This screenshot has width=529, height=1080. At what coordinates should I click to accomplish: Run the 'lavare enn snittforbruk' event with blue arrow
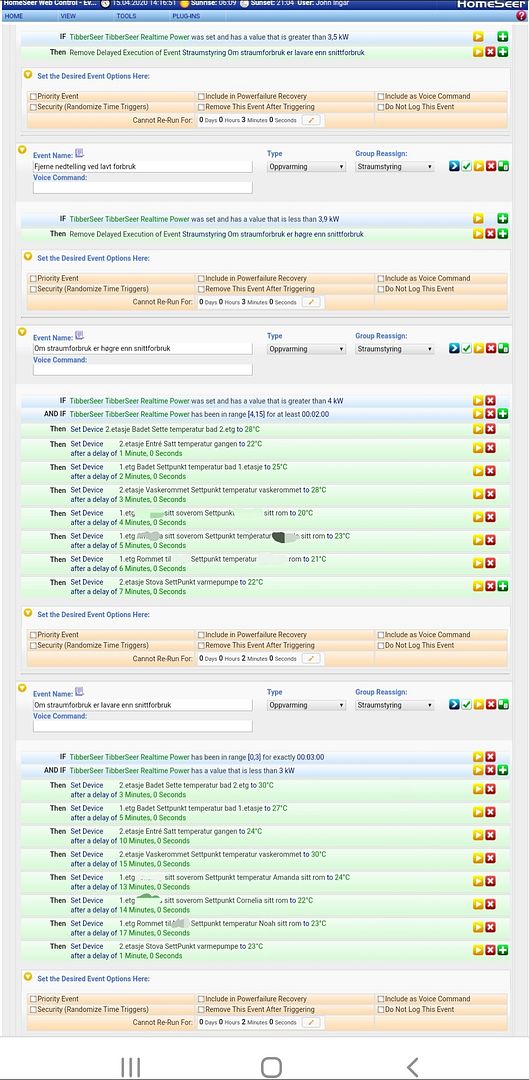pos(454,705)
